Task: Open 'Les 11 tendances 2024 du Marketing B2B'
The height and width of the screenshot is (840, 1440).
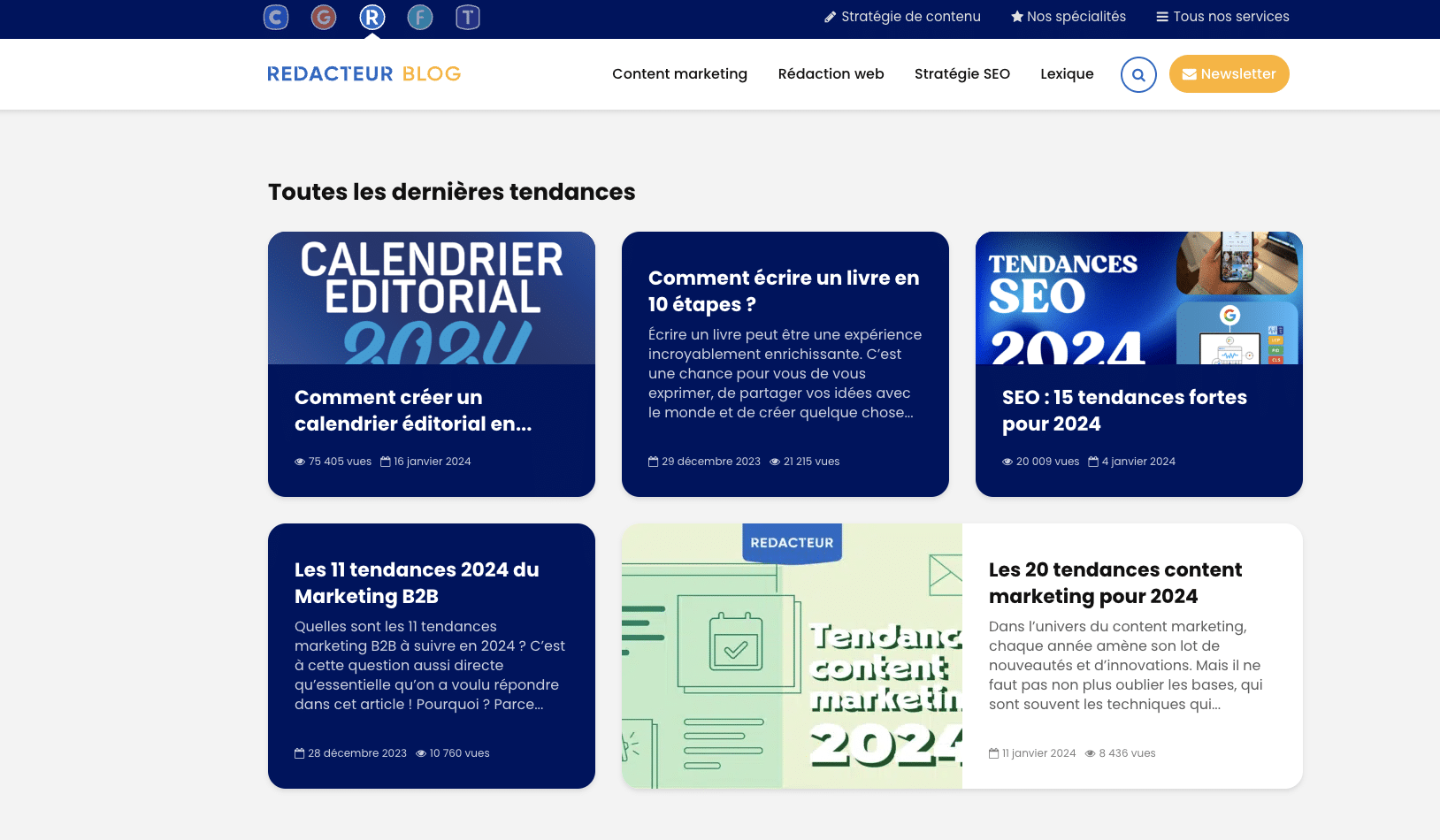Action: point(417,583)
